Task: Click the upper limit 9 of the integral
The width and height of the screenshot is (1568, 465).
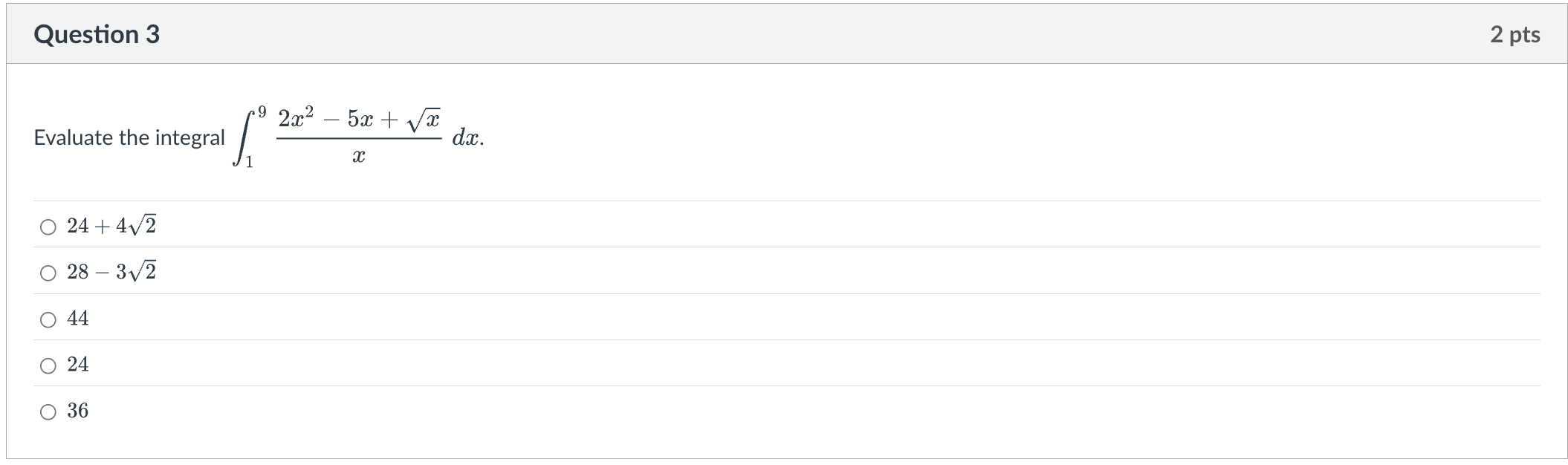Action: coord(262,113)
